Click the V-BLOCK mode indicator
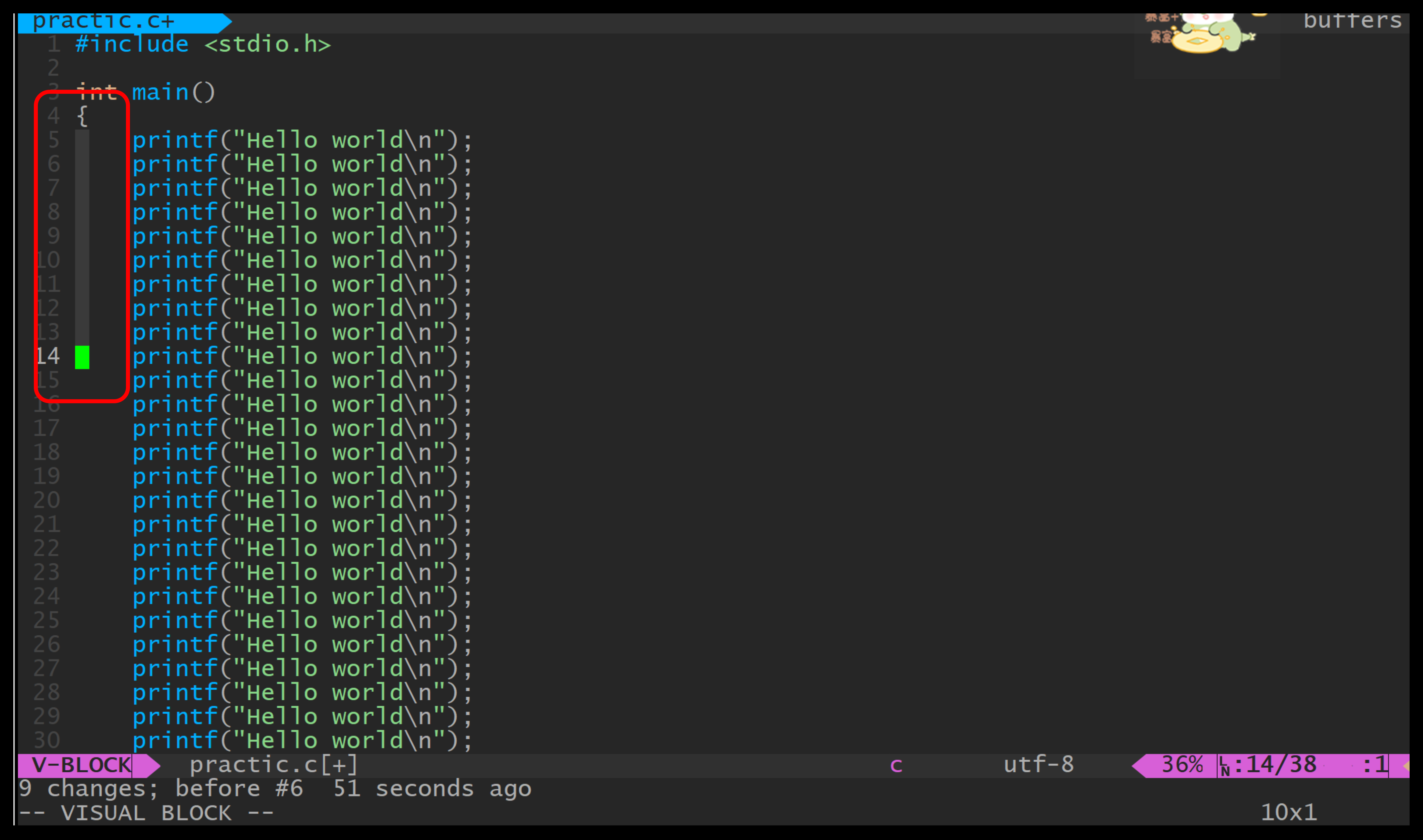 tap(81, 765)
